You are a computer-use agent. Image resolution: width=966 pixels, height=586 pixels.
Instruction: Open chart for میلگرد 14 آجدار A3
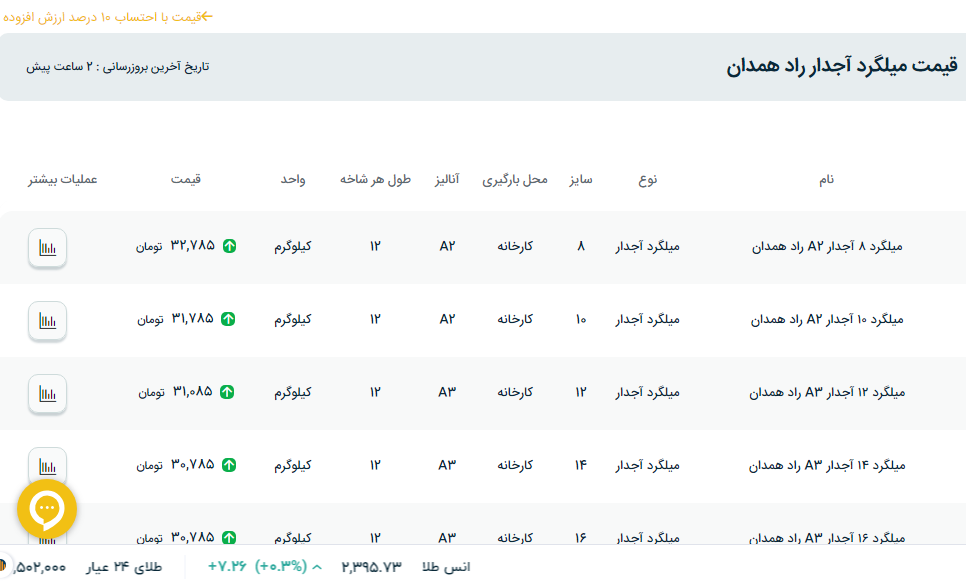pos(47,465)
